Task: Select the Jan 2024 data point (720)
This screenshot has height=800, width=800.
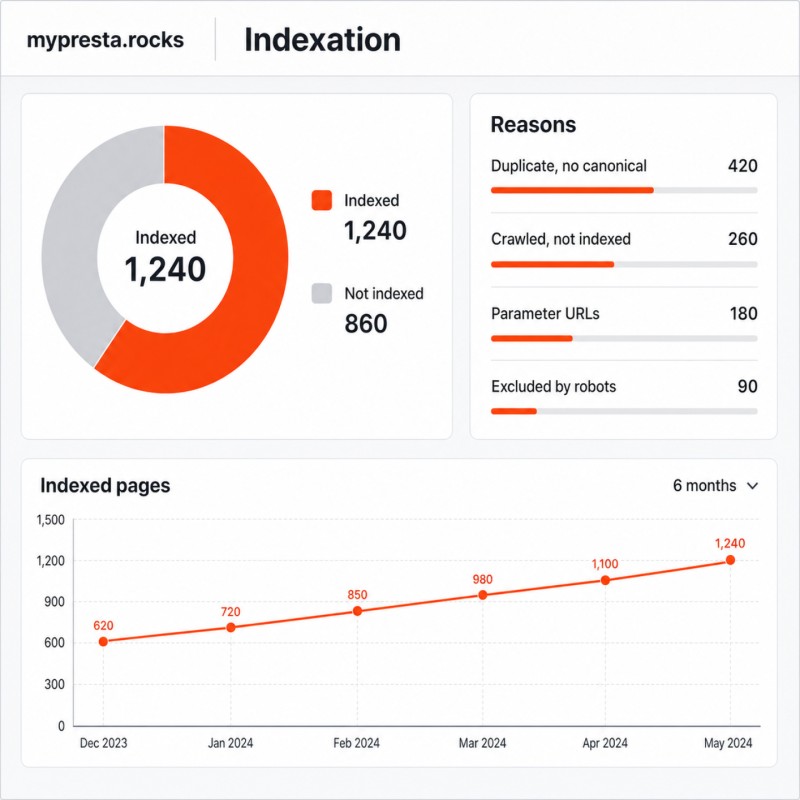Action: point(231,627)
